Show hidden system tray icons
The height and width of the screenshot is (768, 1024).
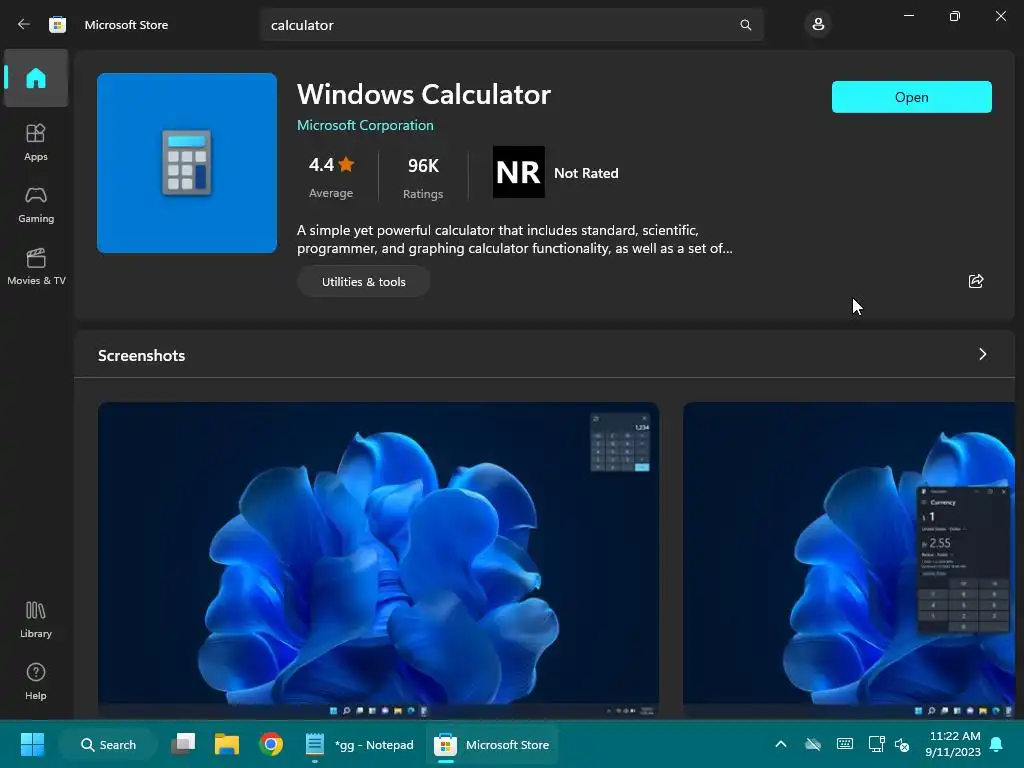point(780,744)
